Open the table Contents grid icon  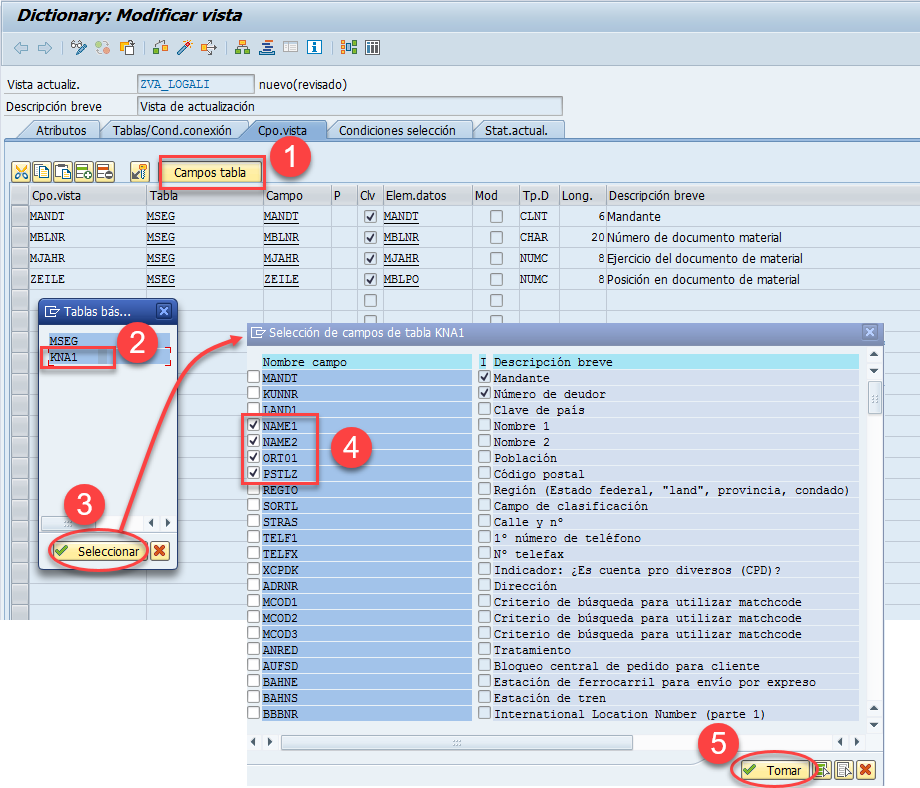click(x=373, y=48)
